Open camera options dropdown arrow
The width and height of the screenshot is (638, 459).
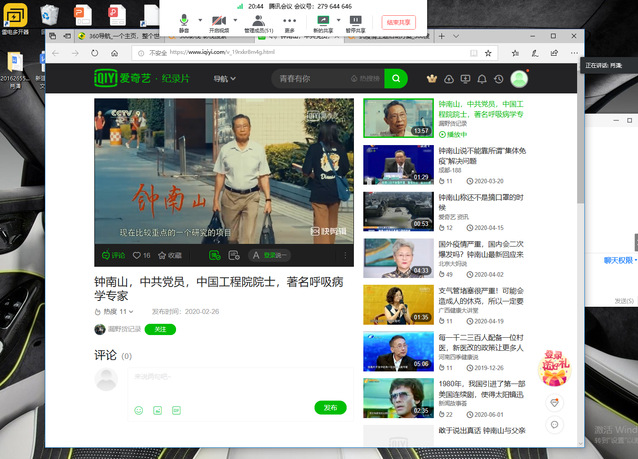click(236, 19)
